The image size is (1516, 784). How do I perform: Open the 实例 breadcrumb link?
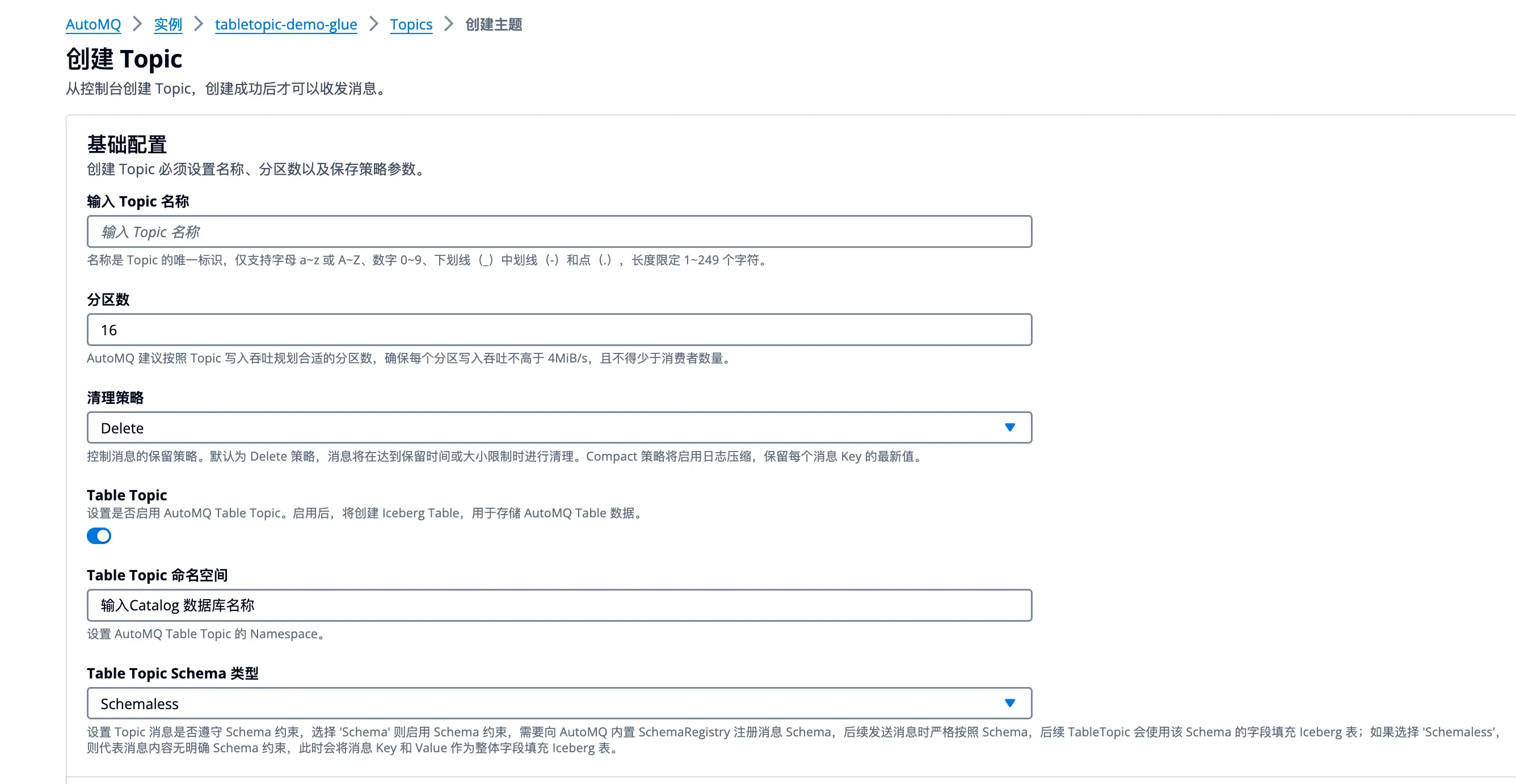pos(168,25)
